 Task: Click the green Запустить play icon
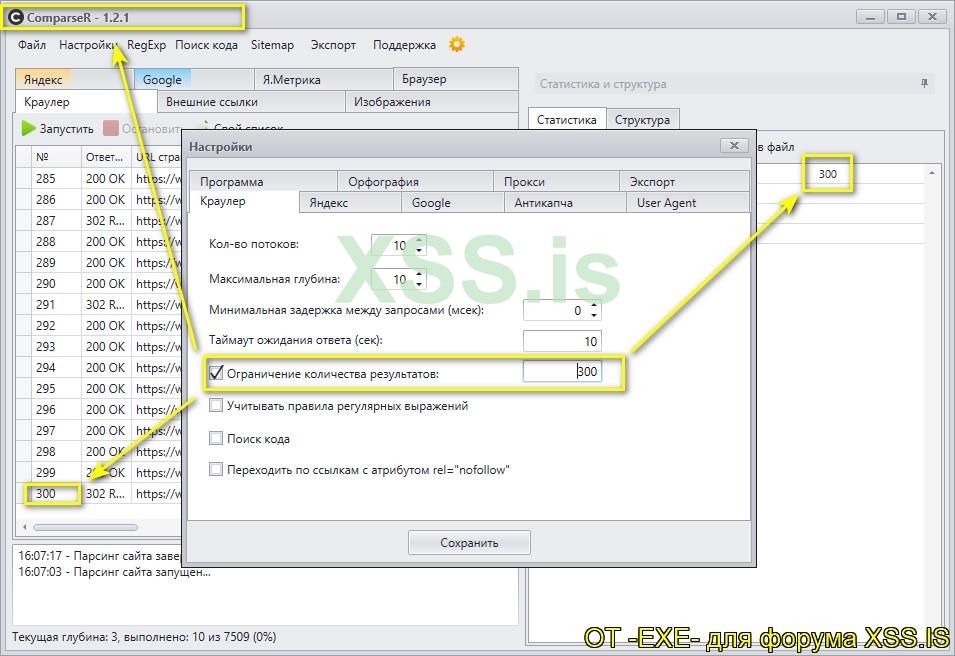click(28, 129)
